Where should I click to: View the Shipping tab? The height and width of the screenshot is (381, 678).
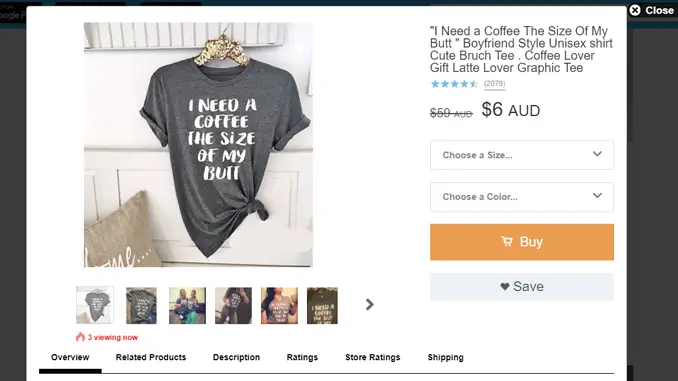(x=445, y=357)
